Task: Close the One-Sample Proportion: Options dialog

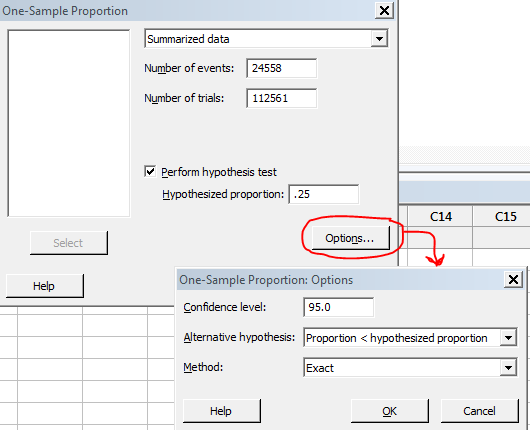Action: [513, 280]
